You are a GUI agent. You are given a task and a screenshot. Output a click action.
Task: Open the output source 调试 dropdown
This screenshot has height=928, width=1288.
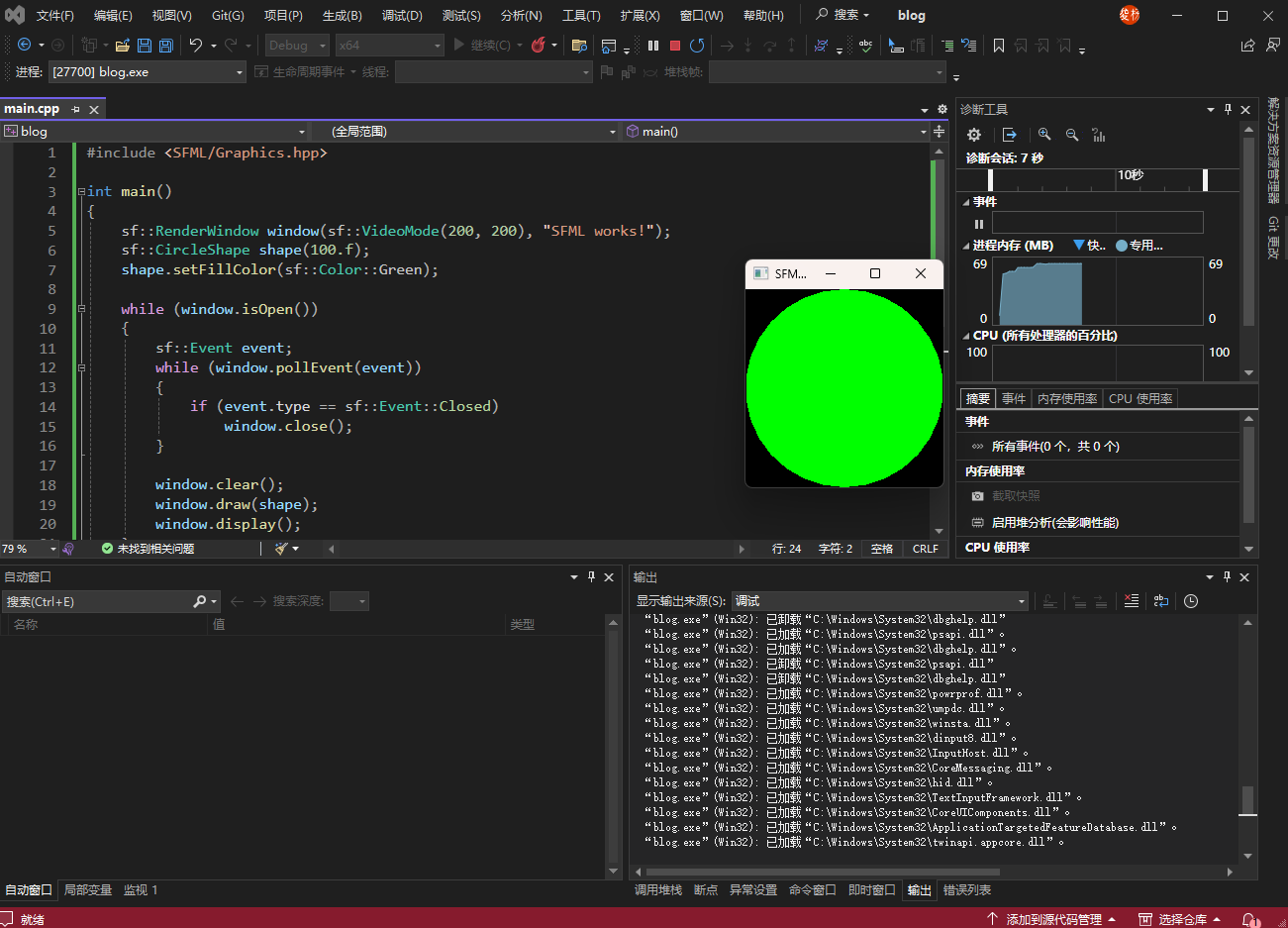880,601
